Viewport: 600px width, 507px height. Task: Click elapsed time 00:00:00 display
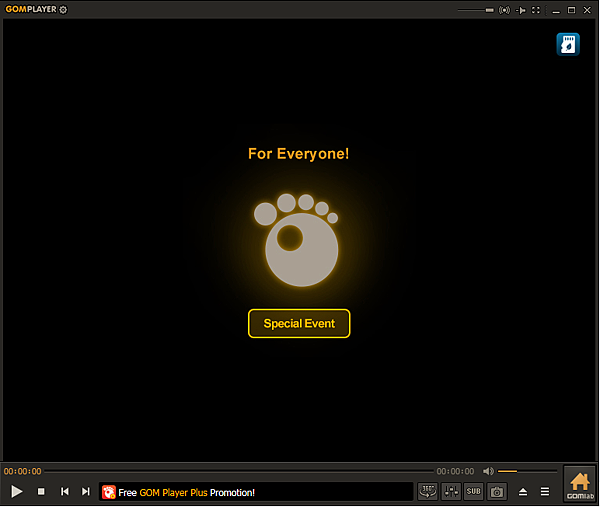click(23, 471)
